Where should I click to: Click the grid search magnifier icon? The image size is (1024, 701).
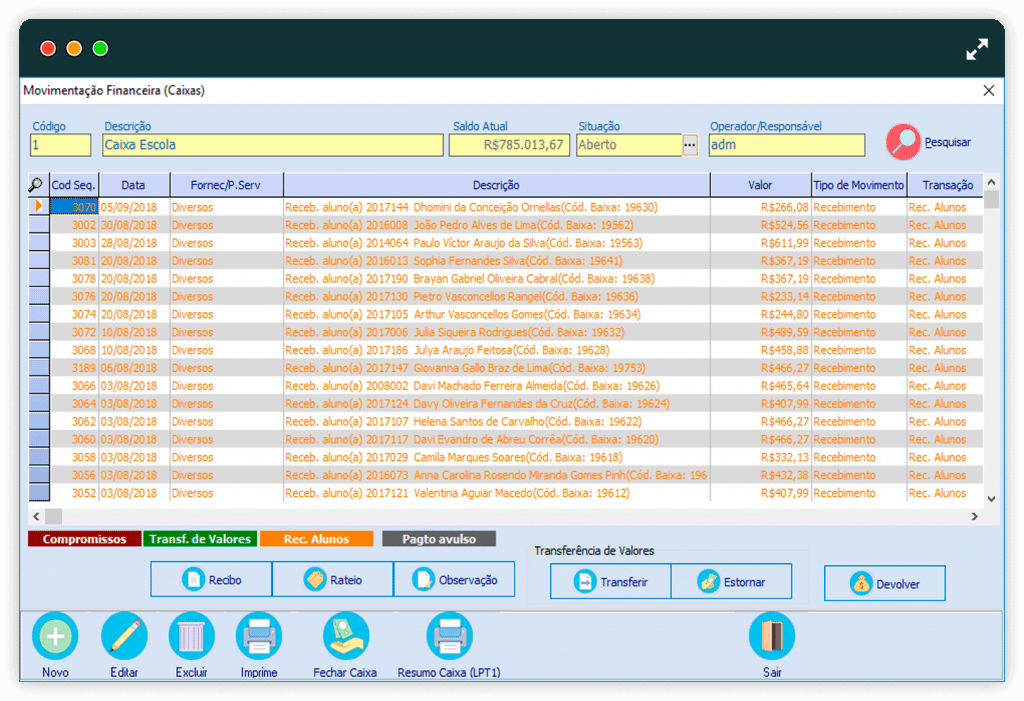coord(35,186)
